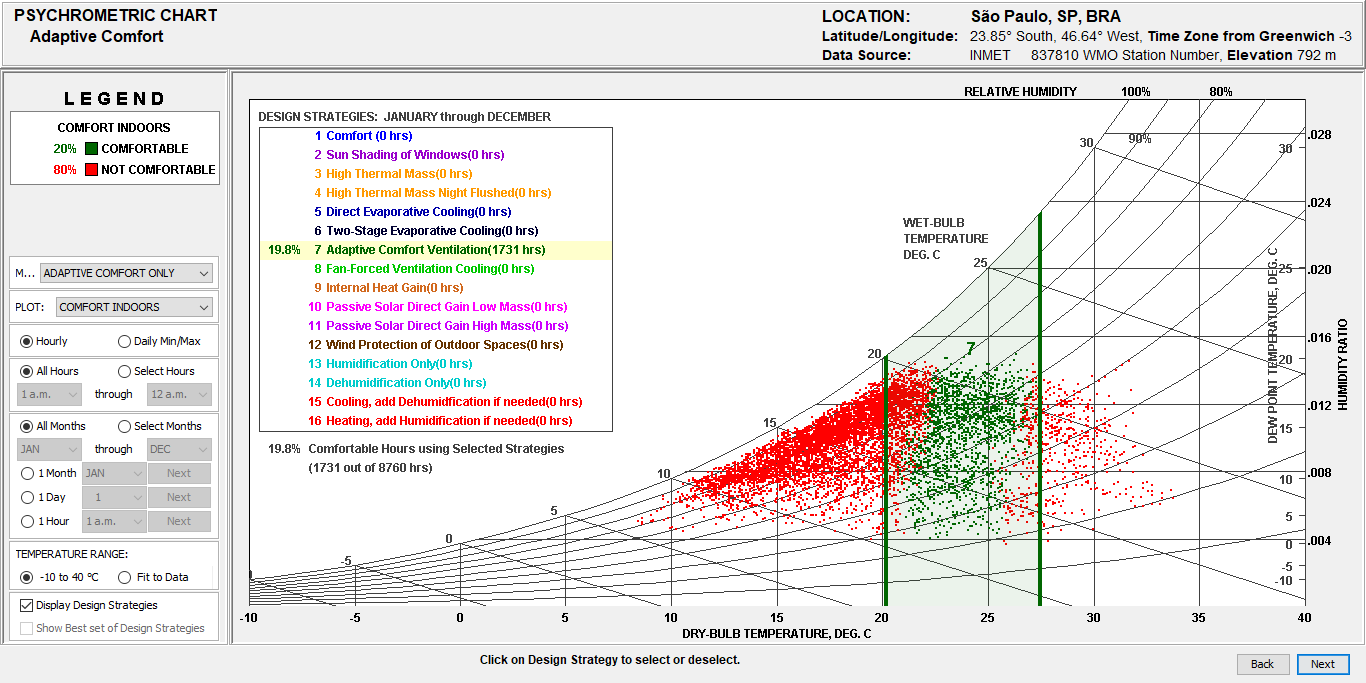The height and width of the screenshot is (683, 1366).
Task: Uncheck Display Design Strategies checkbox
Action: 27,605
